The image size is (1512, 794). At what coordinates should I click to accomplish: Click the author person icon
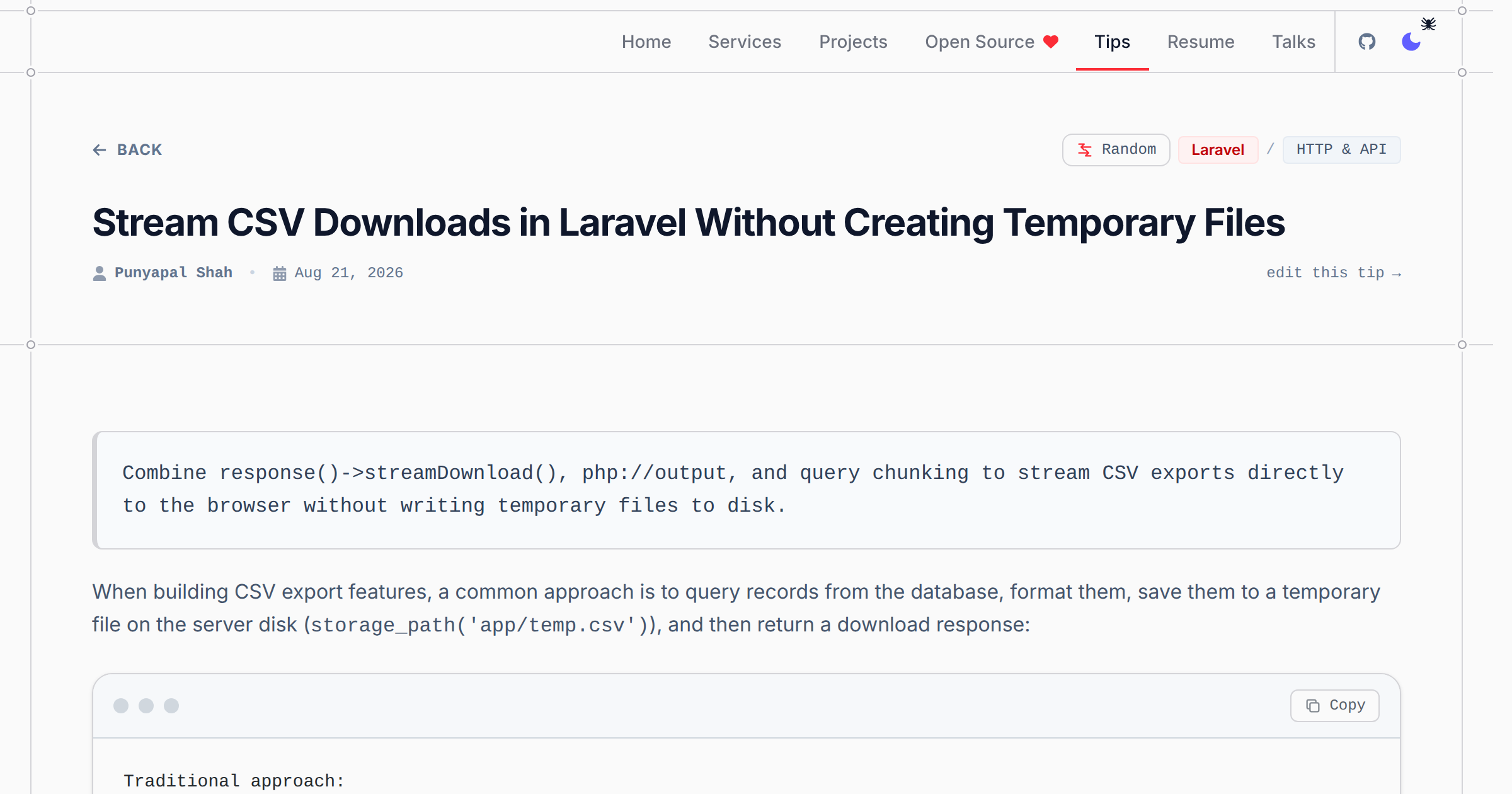(100, 273)
